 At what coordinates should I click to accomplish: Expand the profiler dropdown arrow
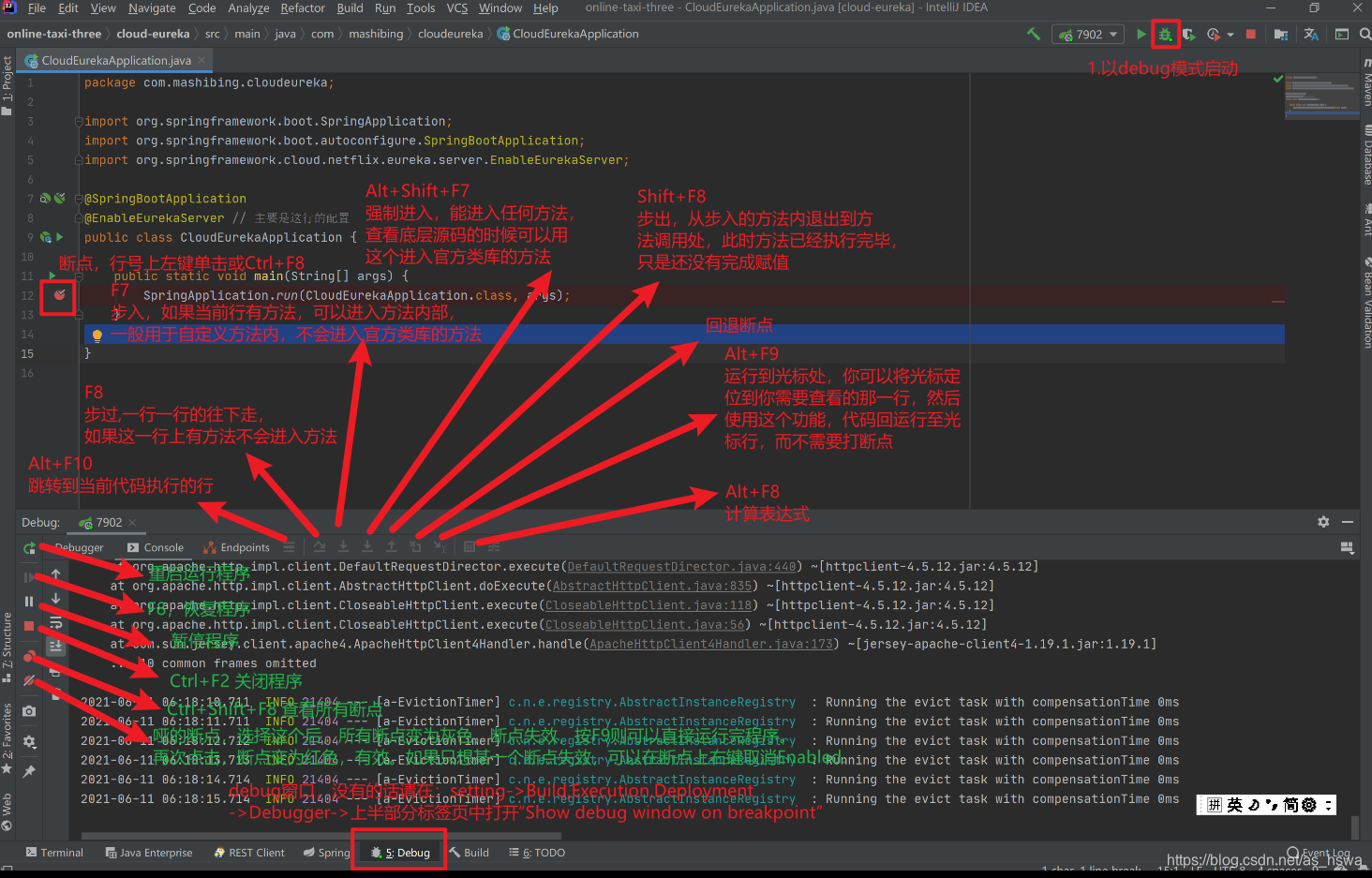pyautogui.click(x=1230, y=35)
